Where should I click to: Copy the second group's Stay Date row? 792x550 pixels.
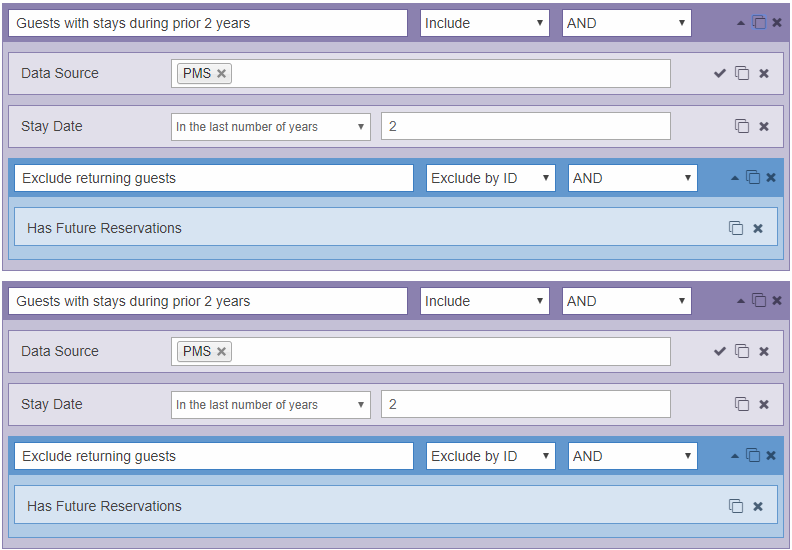(x=742, y=404)
